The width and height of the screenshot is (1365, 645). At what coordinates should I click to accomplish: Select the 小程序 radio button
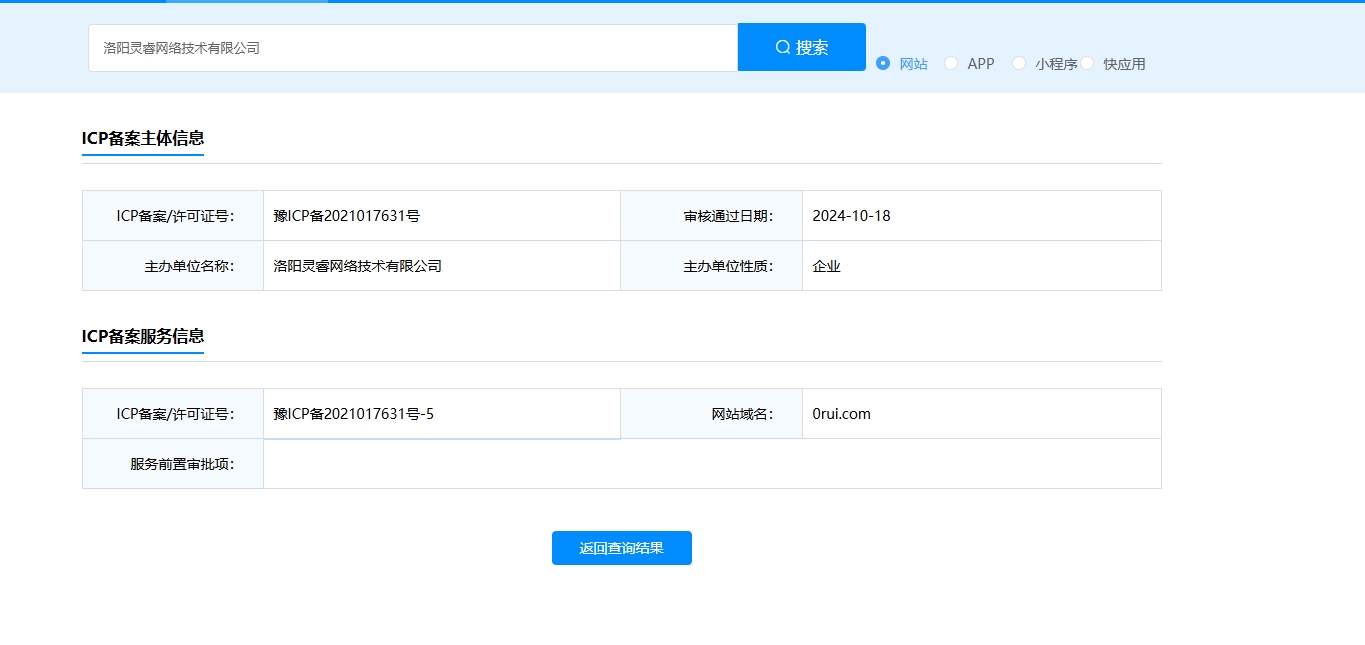(1019, 63)
